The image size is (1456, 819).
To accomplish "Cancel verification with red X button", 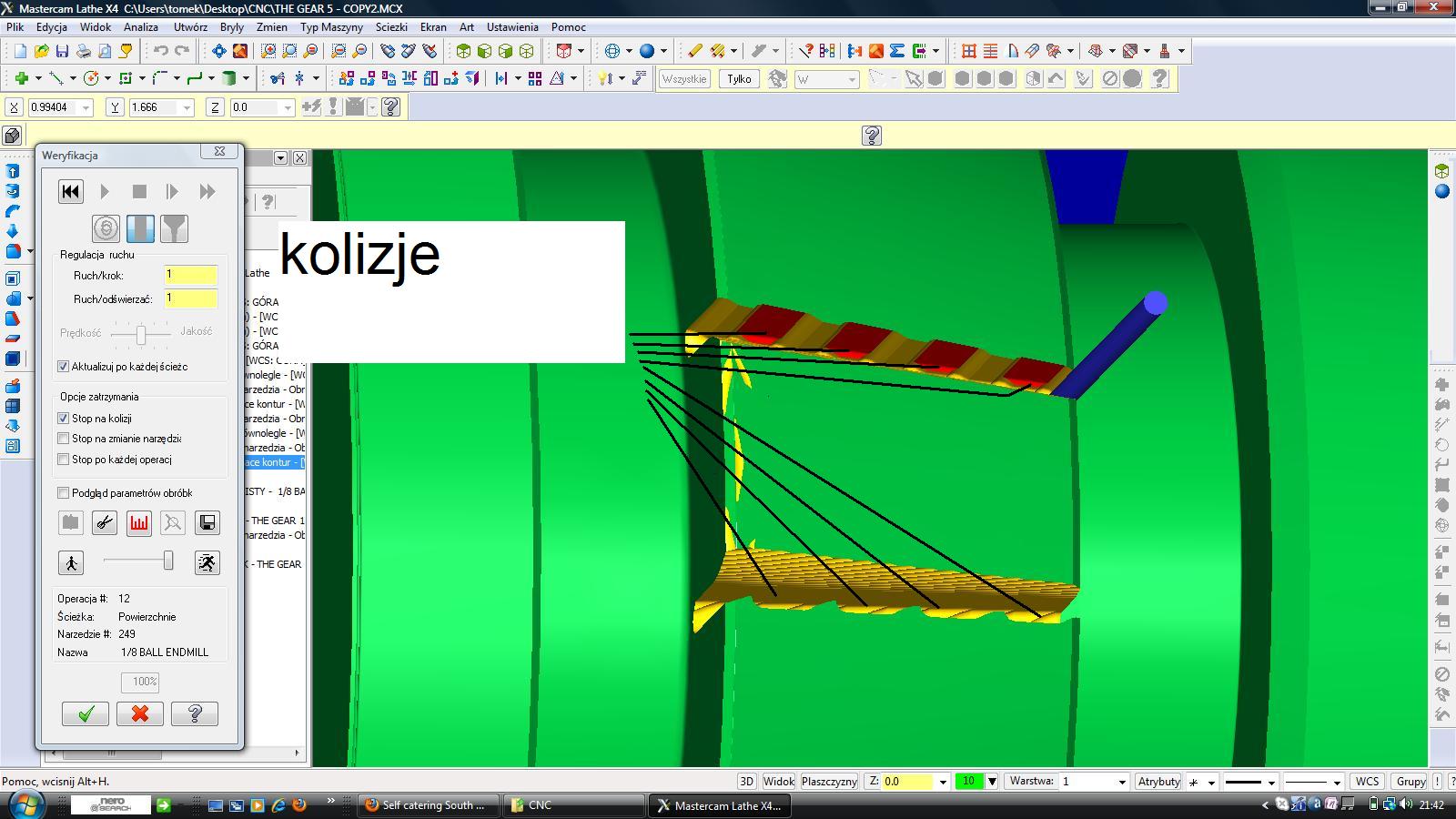I will pyautogui.click(x=140, y=714).
